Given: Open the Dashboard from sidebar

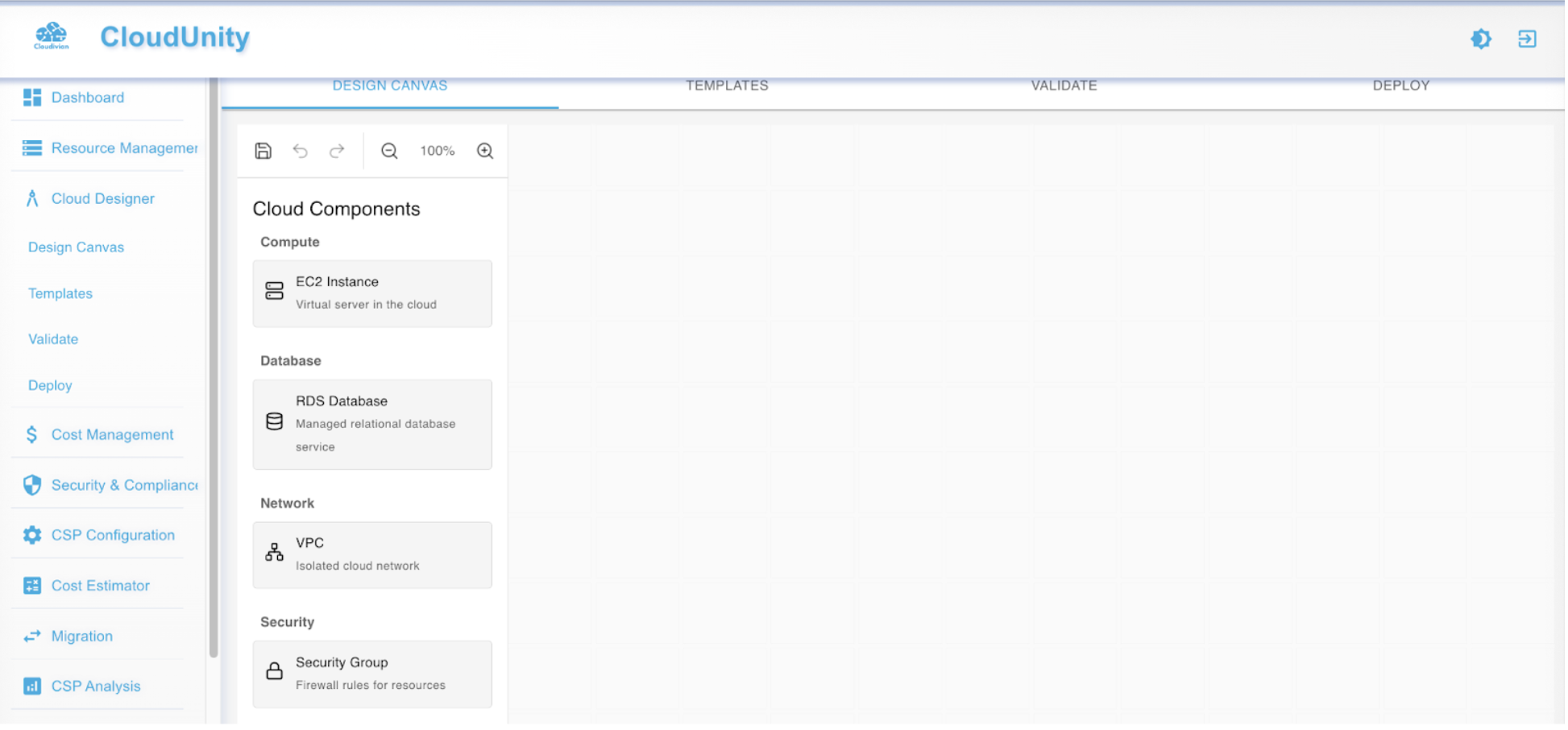Looking at the screenshot, I should (87, 97).
